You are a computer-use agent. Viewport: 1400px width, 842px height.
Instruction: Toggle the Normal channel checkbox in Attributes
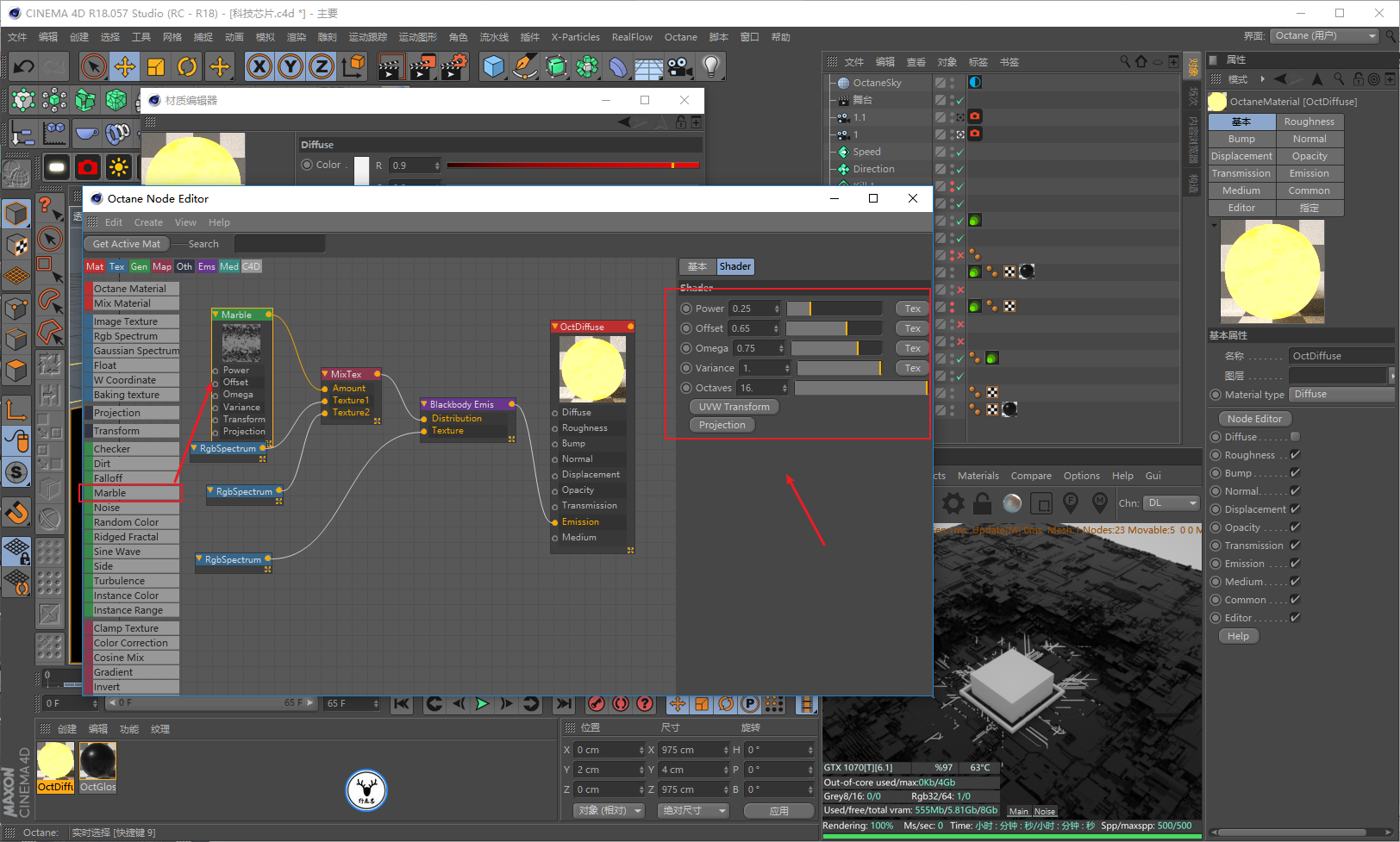pos(1295,491)
